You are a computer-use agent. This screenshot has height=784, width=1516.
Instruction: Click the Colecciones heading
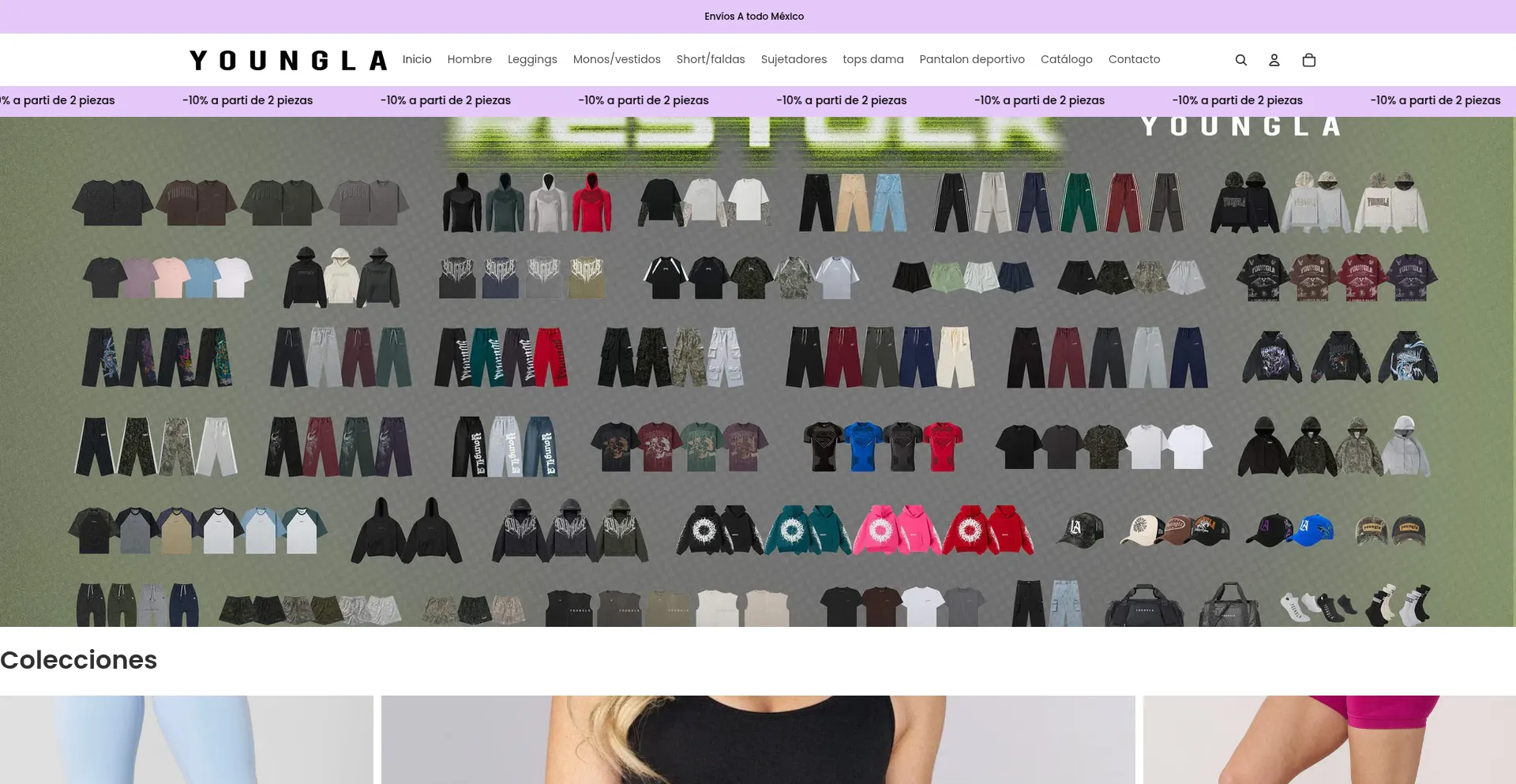(79, 660)
